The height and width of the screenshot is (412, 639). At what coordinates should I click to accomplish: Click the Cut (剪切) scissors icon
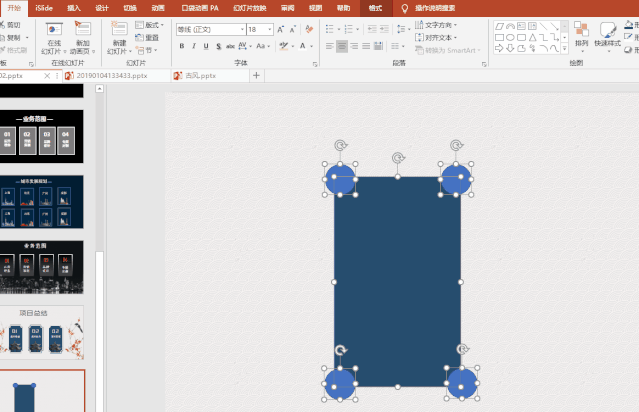click(2, 25)
